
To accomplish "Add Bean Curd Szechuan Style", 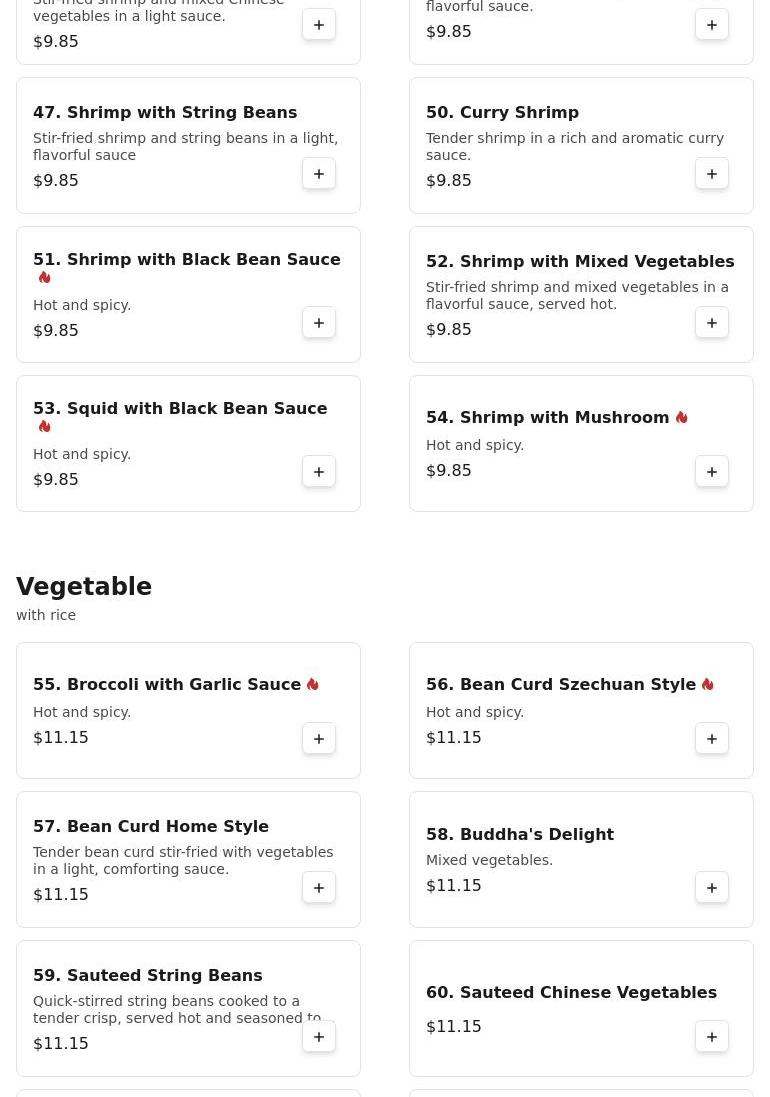I will click(x=712, y=739).
